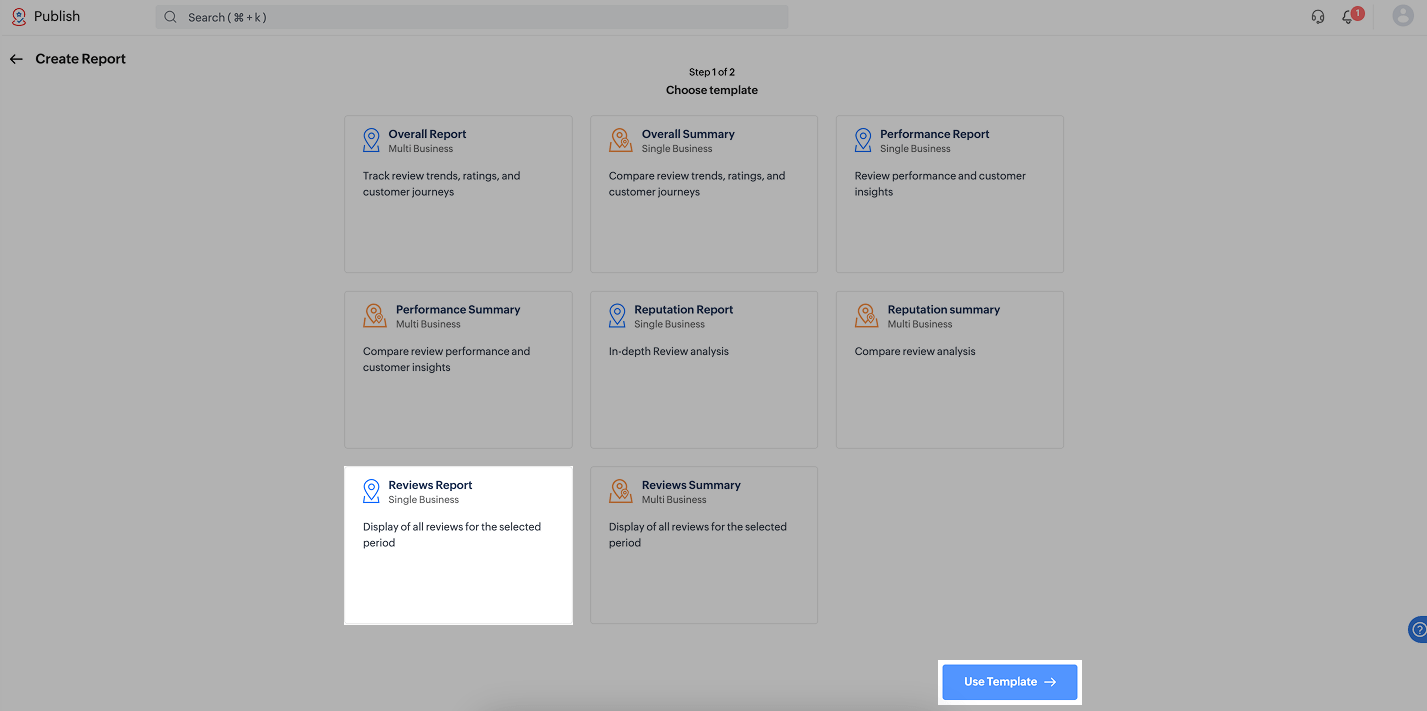
Task: Open the notifications bell icon
Action: pos(1348,18)
